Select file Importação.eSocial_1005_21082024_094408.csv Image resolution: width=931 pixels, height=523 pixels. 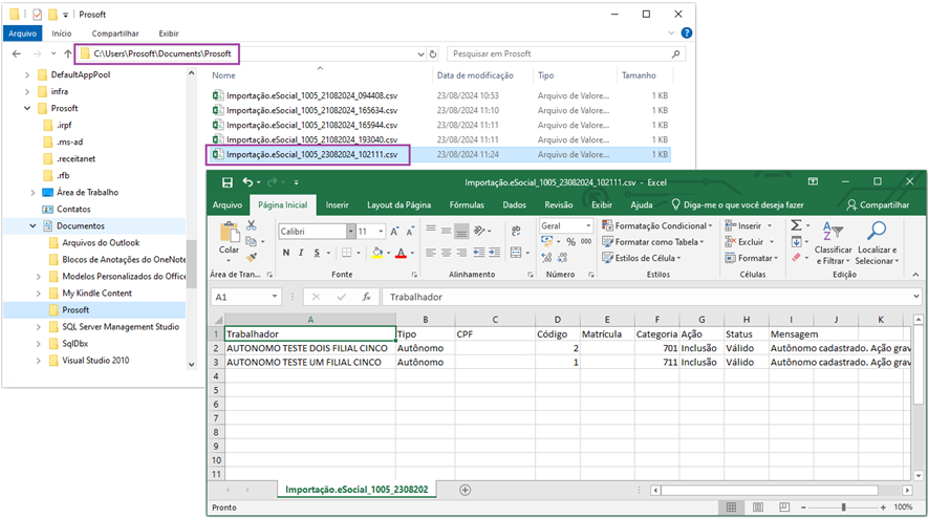click(x=312, y=96)
